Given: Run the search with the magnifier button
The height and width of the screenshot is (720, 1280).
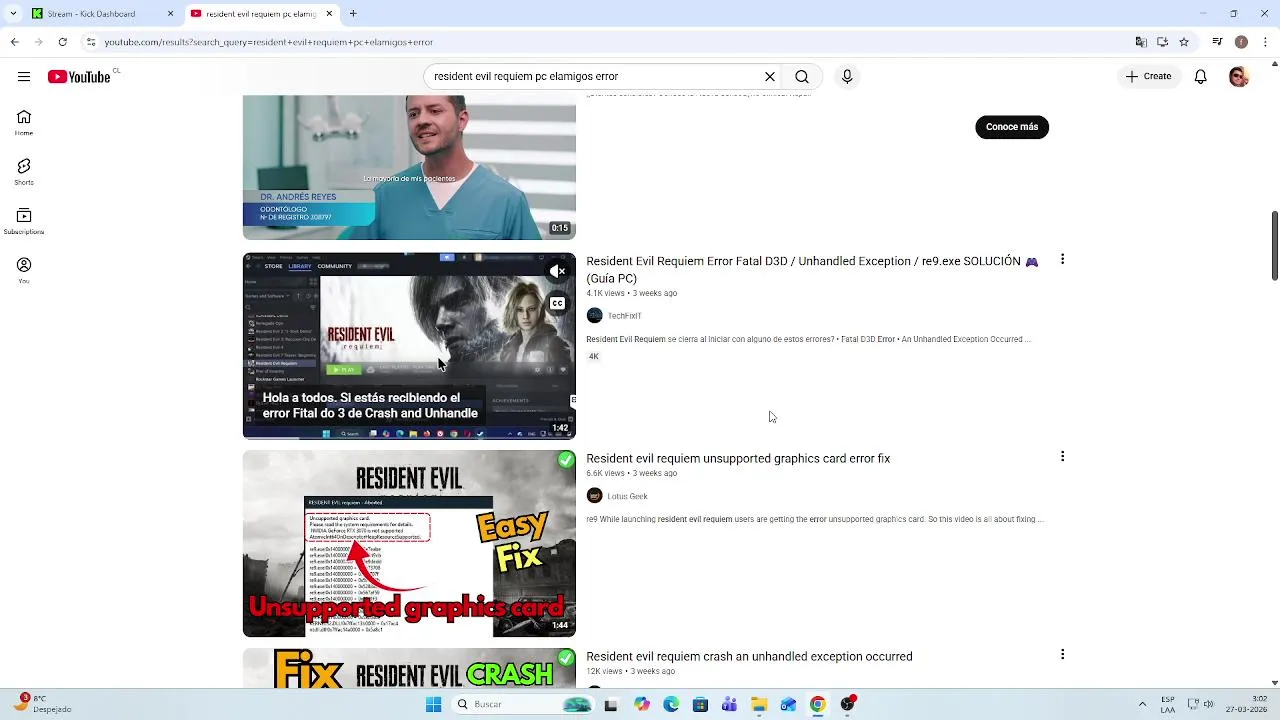Looking at the screenshot, I should click(802, 77).
